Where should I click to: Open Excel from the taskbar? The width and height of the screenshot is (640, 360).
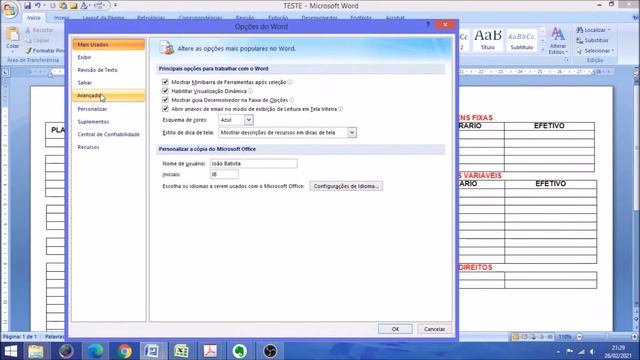[181, 351]
